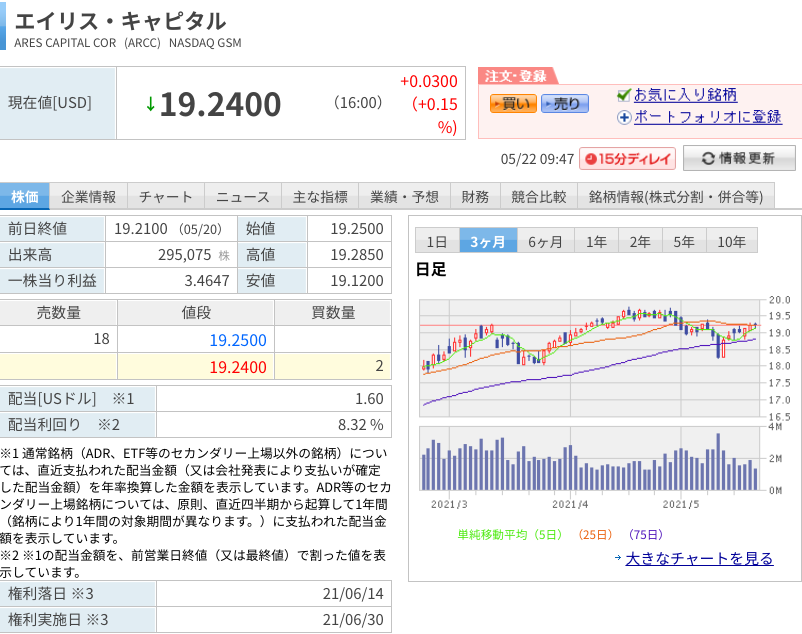Switch to the 競合比較 tab
802x634 pixels.
click(539, 196)
